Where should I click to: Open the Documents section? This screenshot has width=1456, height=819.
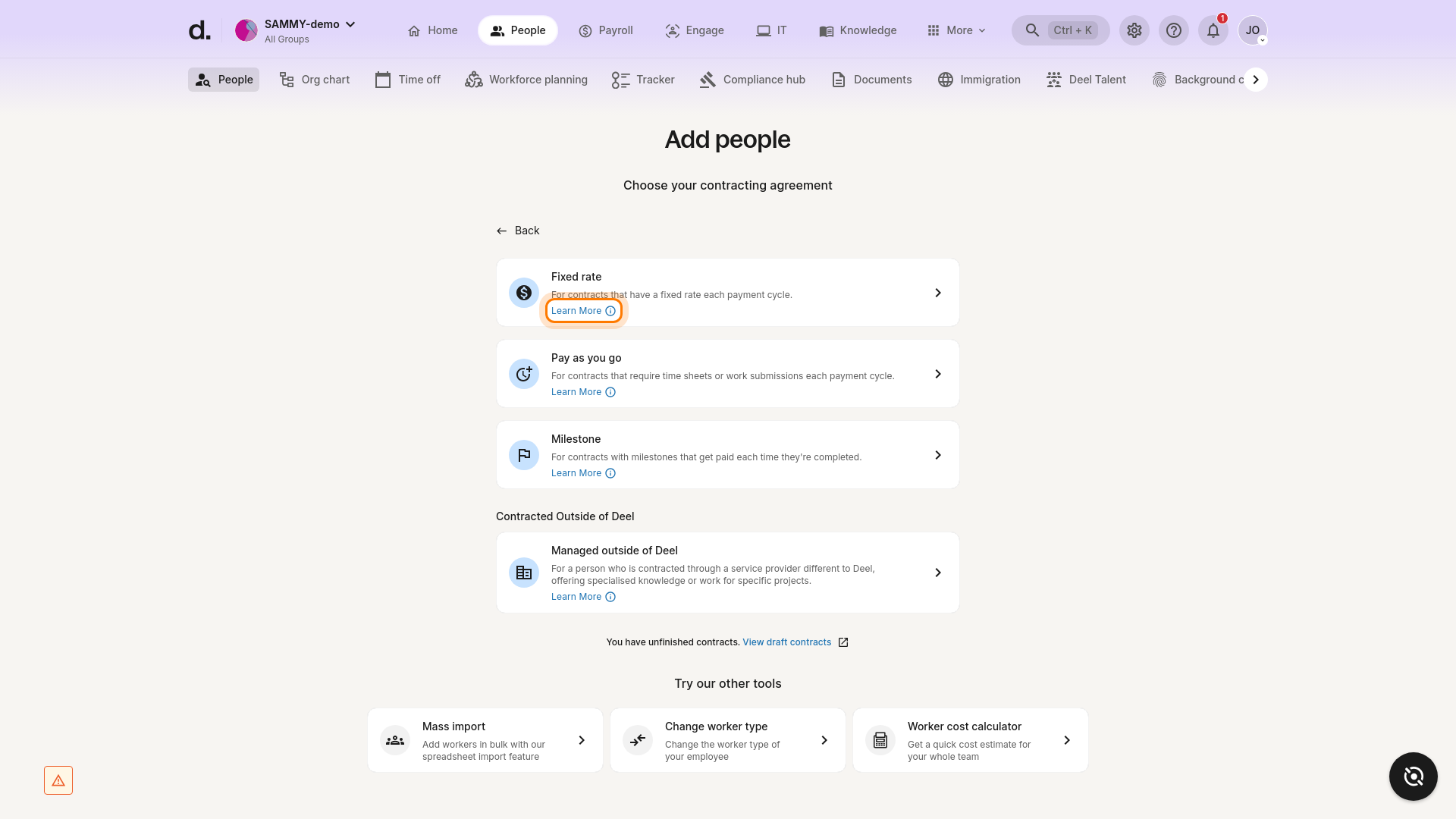coord(871,80)
